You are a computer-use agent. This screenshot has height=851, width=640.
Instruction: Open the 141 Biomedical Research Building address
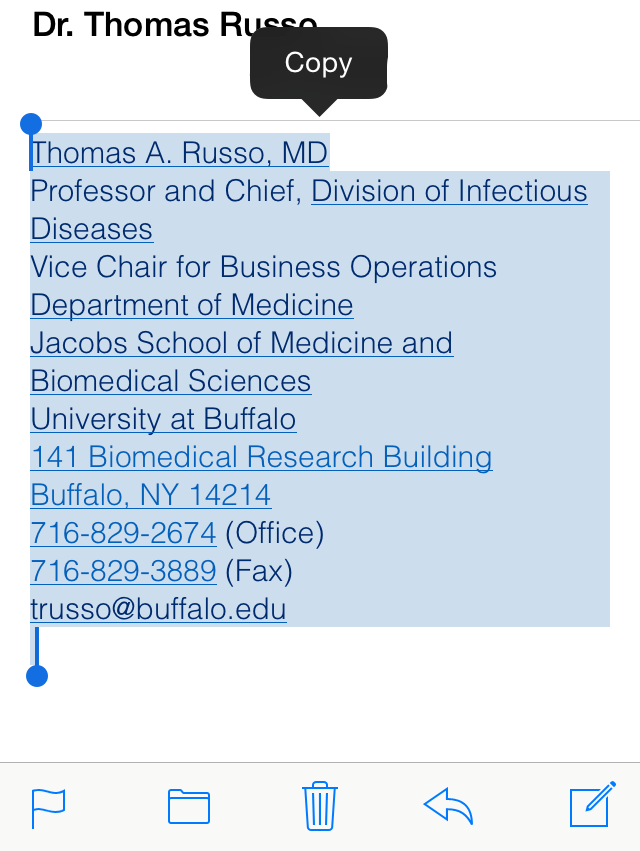(262, 457)
